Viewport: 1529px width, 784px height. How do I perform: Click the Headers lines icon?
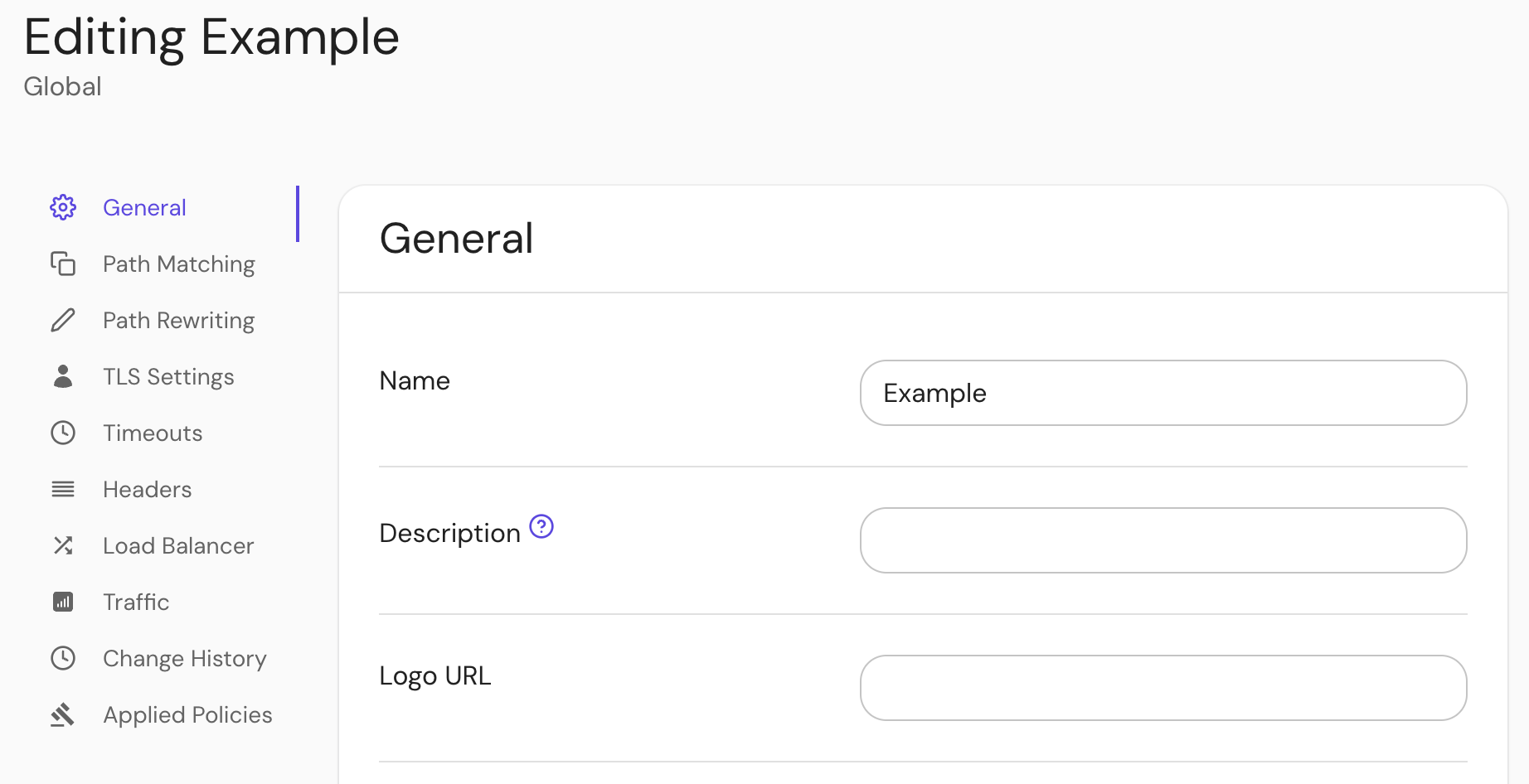[63, 489]
